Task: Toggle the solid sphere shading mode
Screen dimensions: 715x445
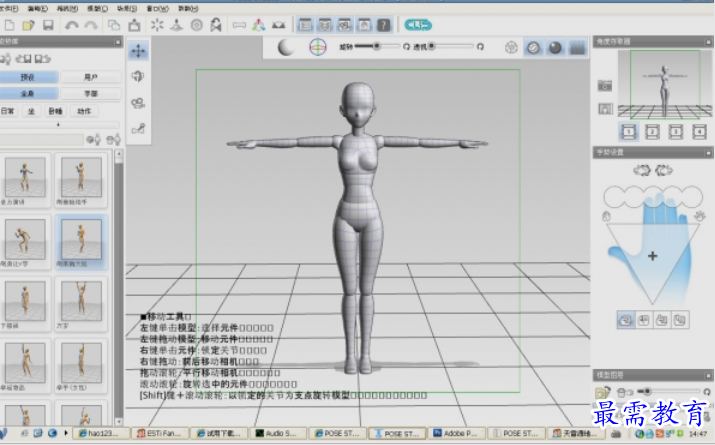Action: 555,47
